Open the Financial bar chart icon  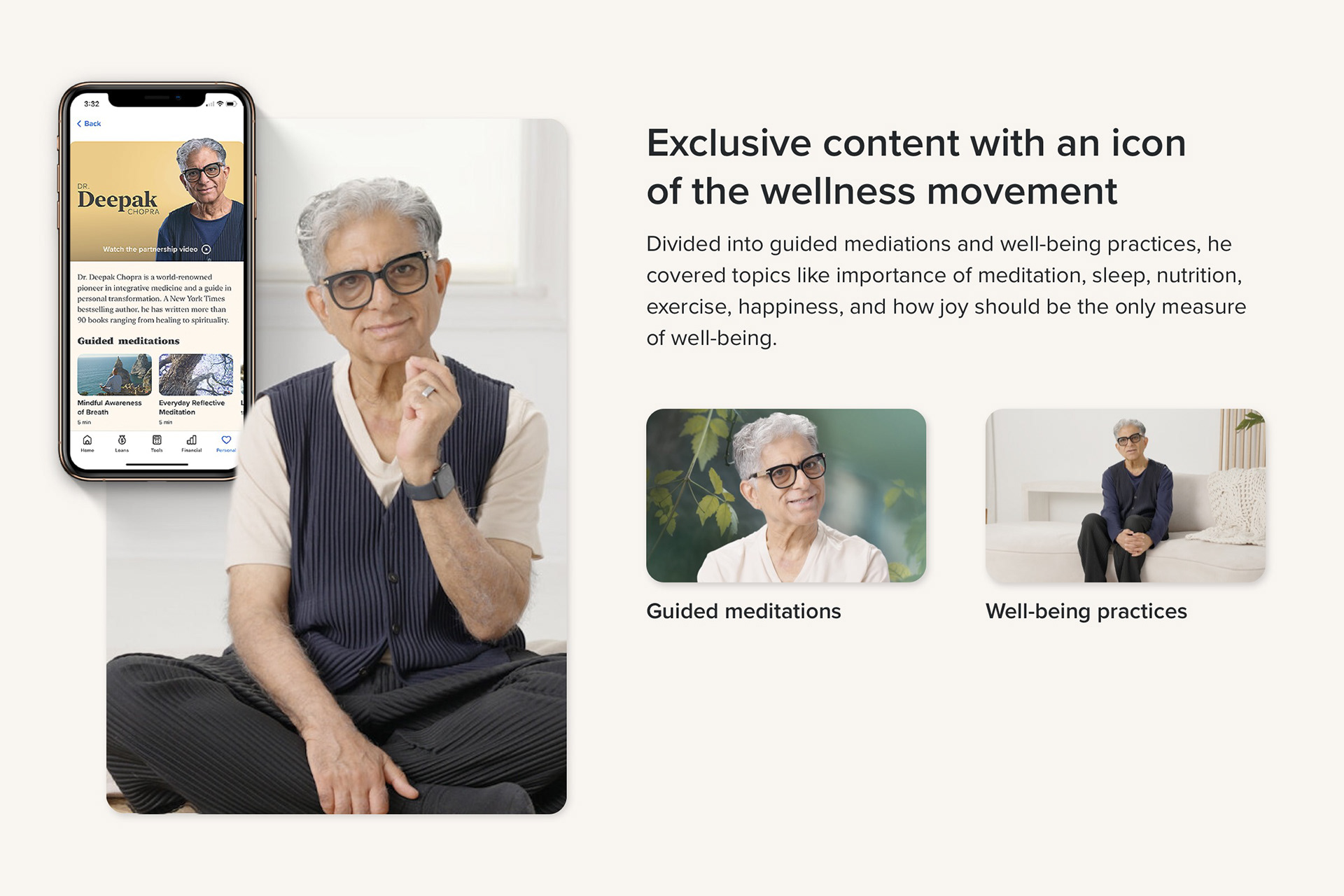tap(191, 440)
